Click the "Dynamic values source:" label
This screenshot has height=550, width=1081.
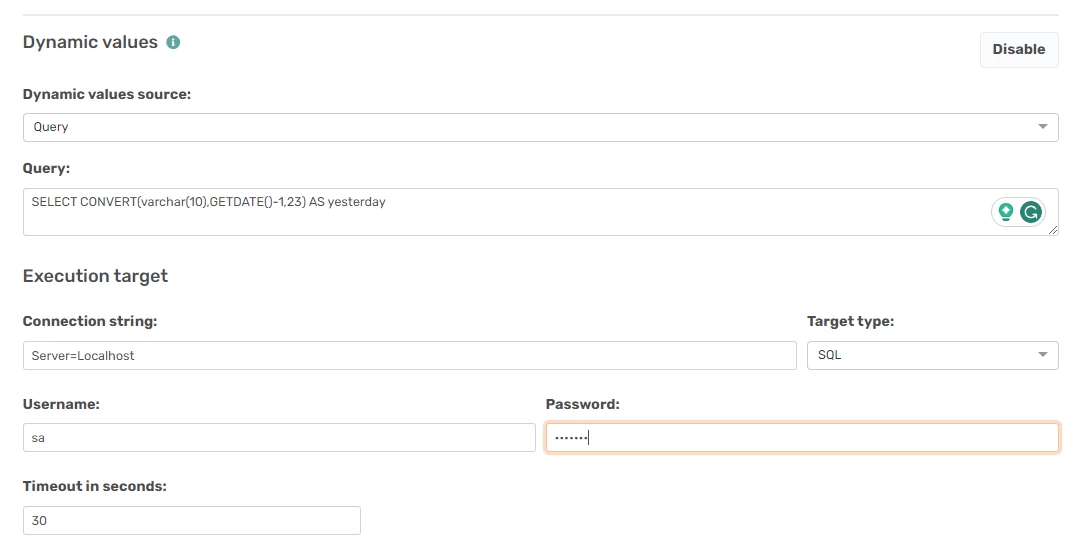pos(107,94)
